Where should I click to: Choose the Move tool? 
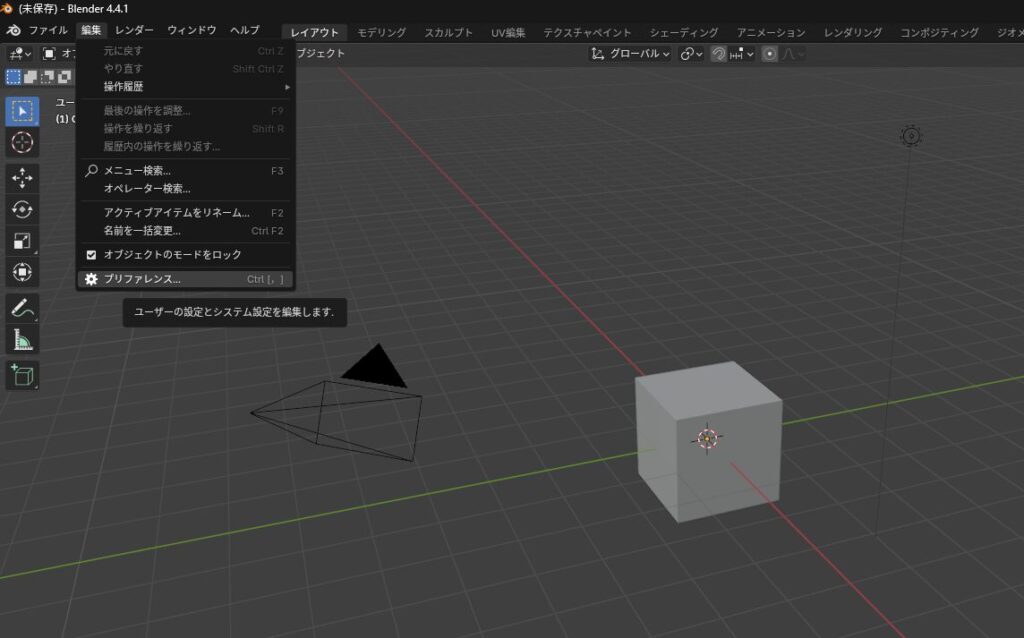click(22, 178)
